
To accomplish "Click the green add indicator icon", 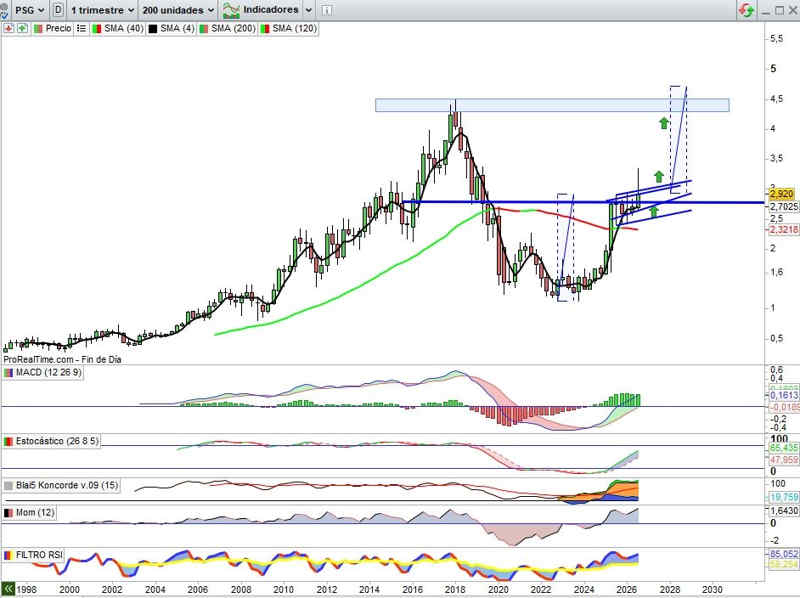I will 22,29.
